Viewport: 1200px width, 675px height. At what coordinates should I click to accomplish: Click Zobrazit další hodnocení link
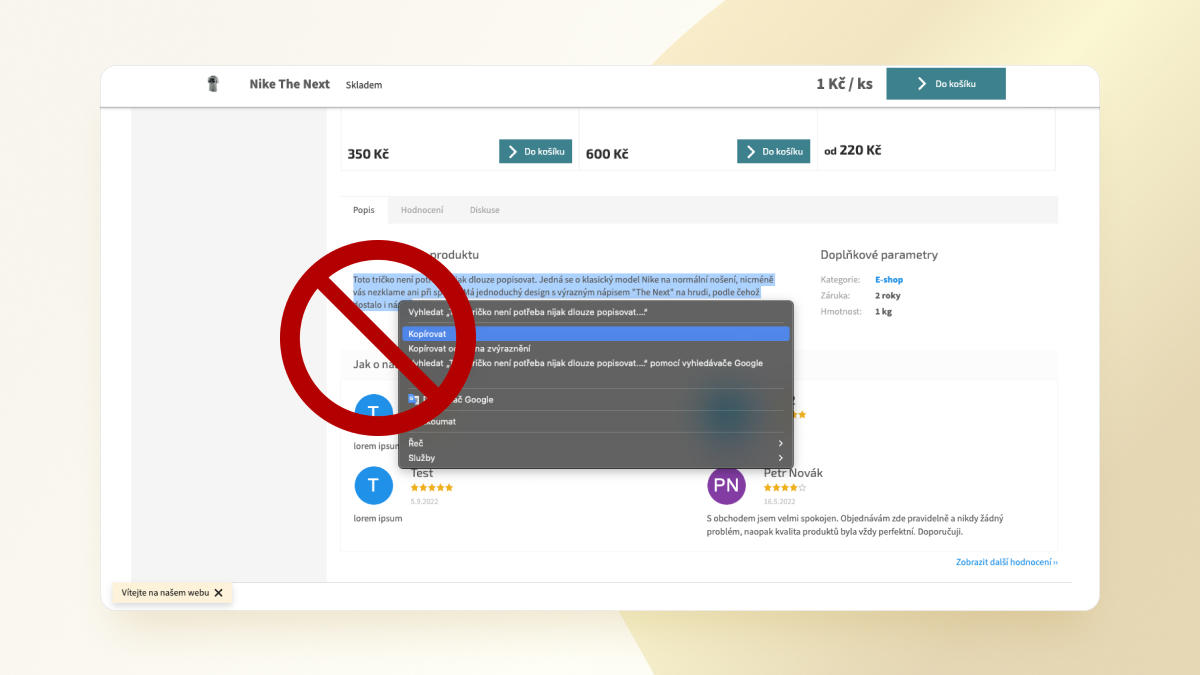coord(1007,562)
